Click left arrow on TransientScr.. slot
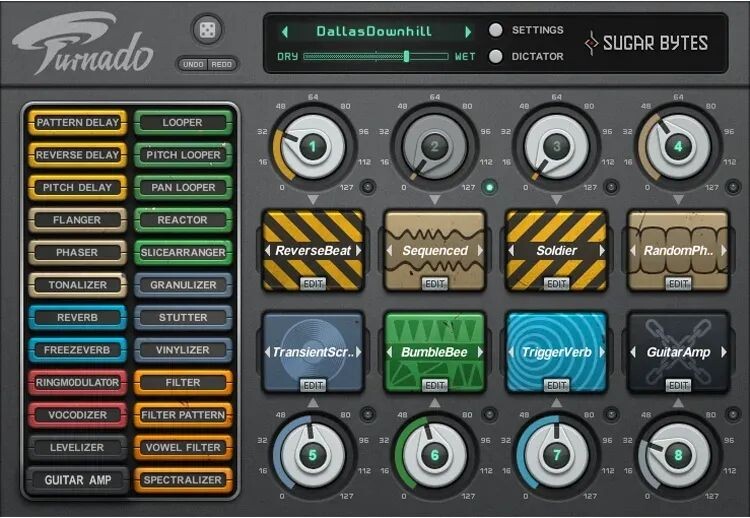 268,352
